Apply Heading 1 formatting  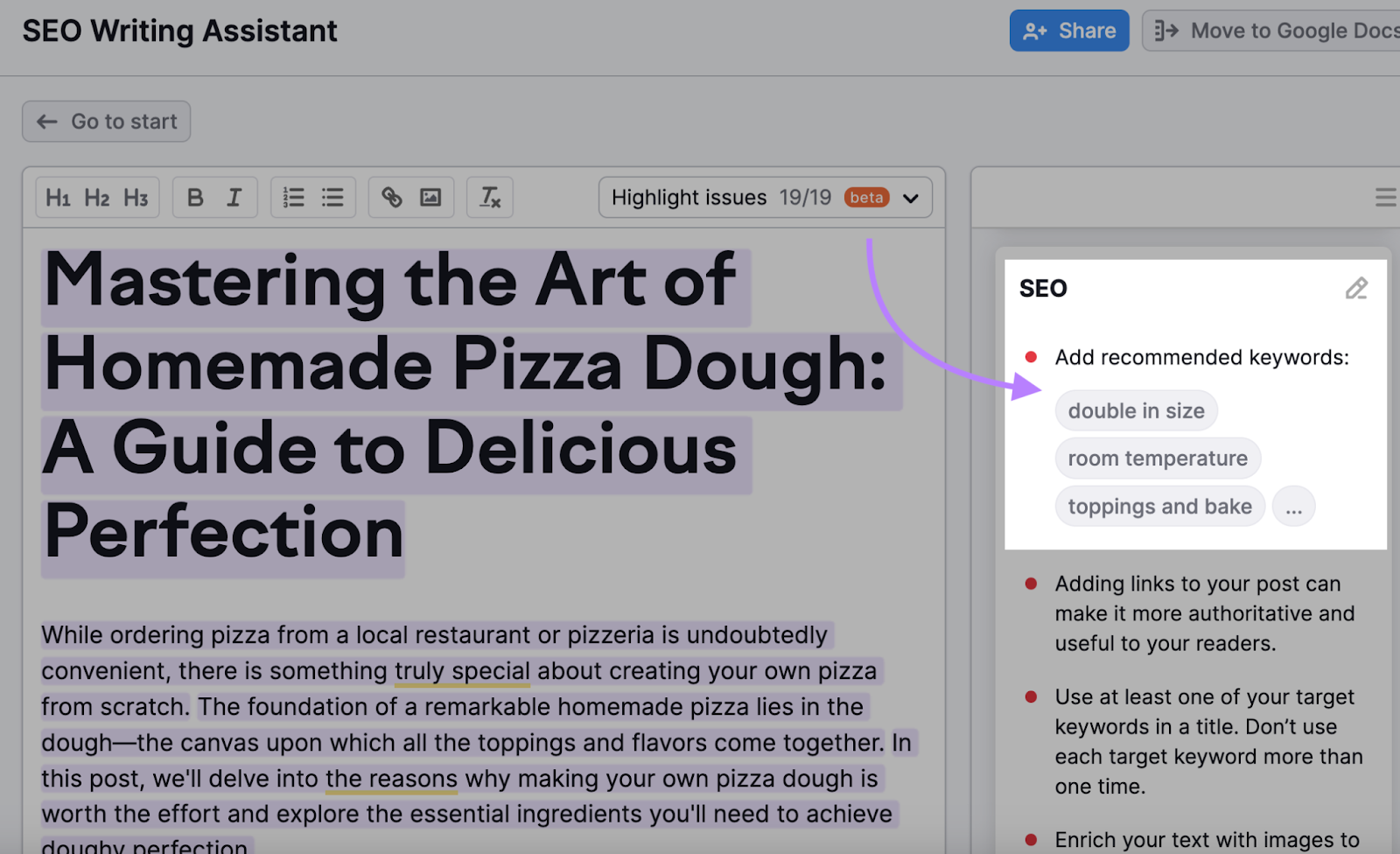59,197
